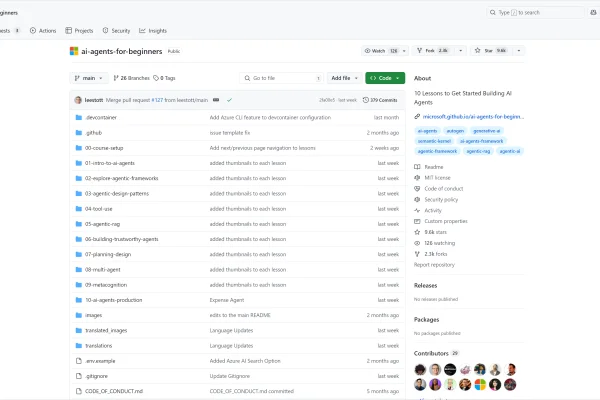Click the leestott avatar in commit bar
Image resolution: width=600 pixels, height=400 pixels.
click(78, 100)
